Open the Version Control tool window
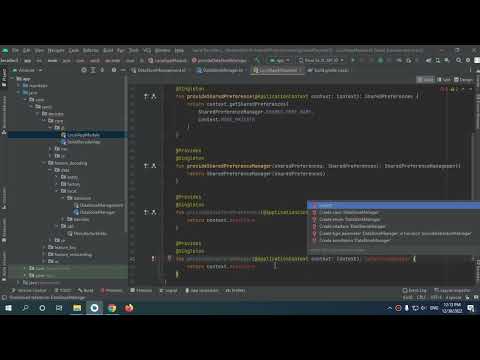The image size is (480, 360). pos(29,291)
